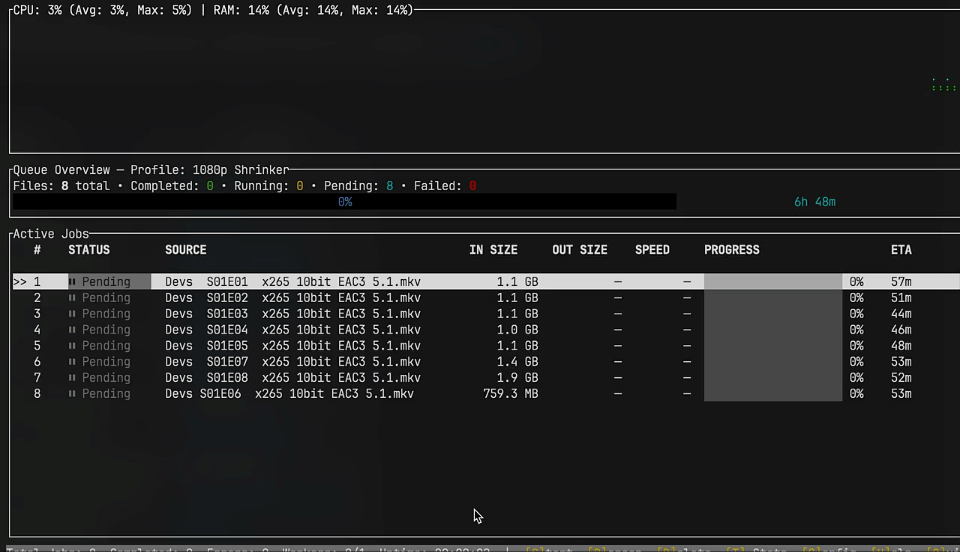Click the '>>' selection marker on job 1
The width and height of the screenshot is (960, 552).
click(x=20, y=282)
